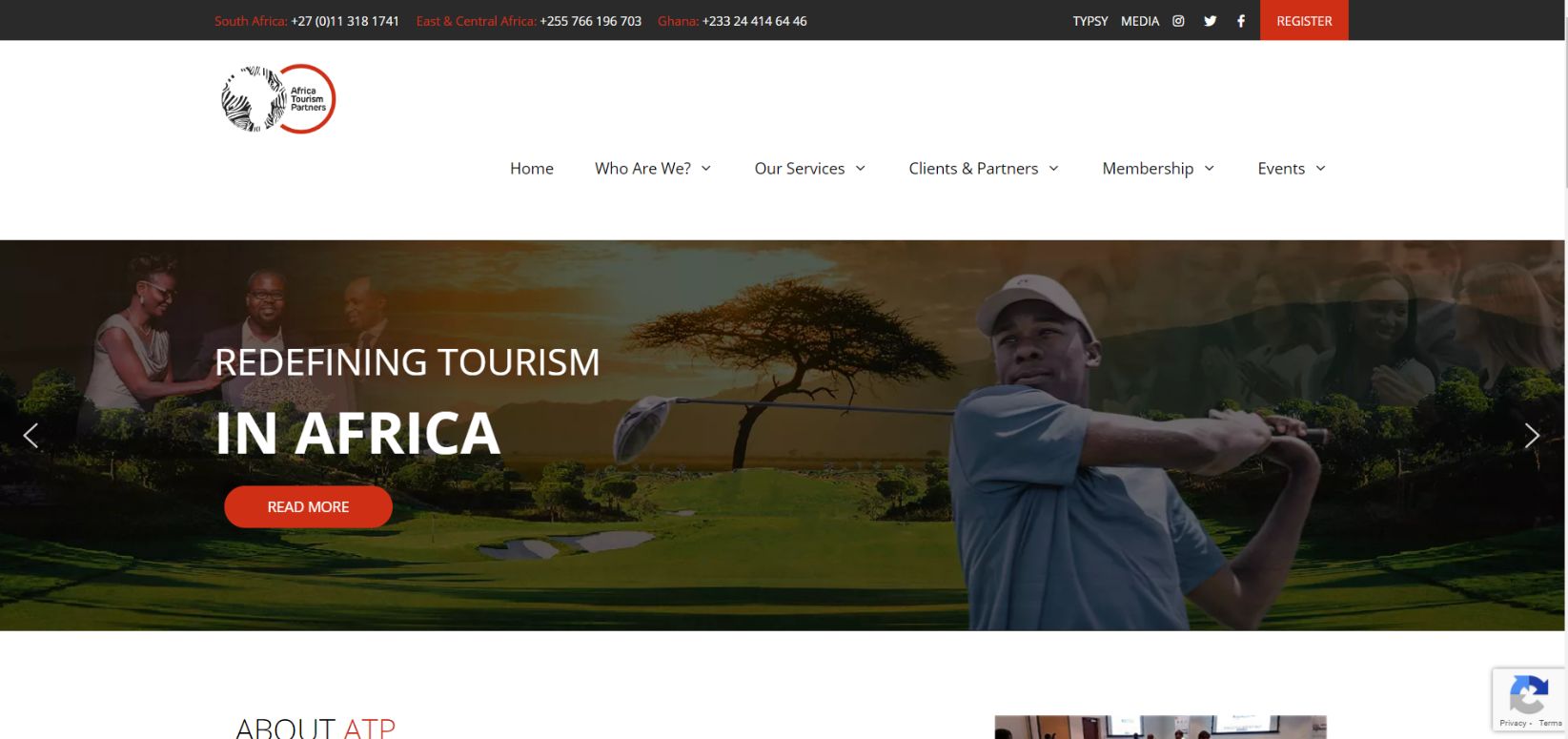Expand the Events menu chevron
This screenshot has height=739, width=1568.
1320,169
